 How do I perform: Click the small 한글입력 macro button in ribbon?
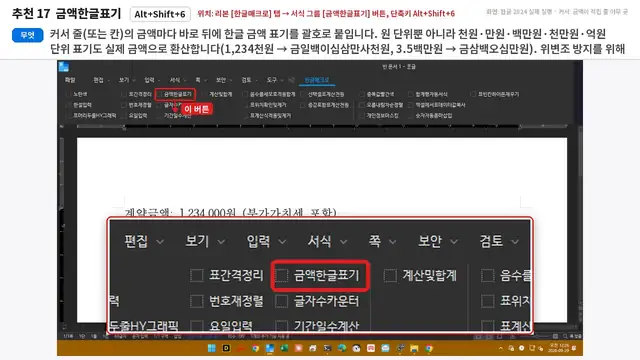[80, 105]
